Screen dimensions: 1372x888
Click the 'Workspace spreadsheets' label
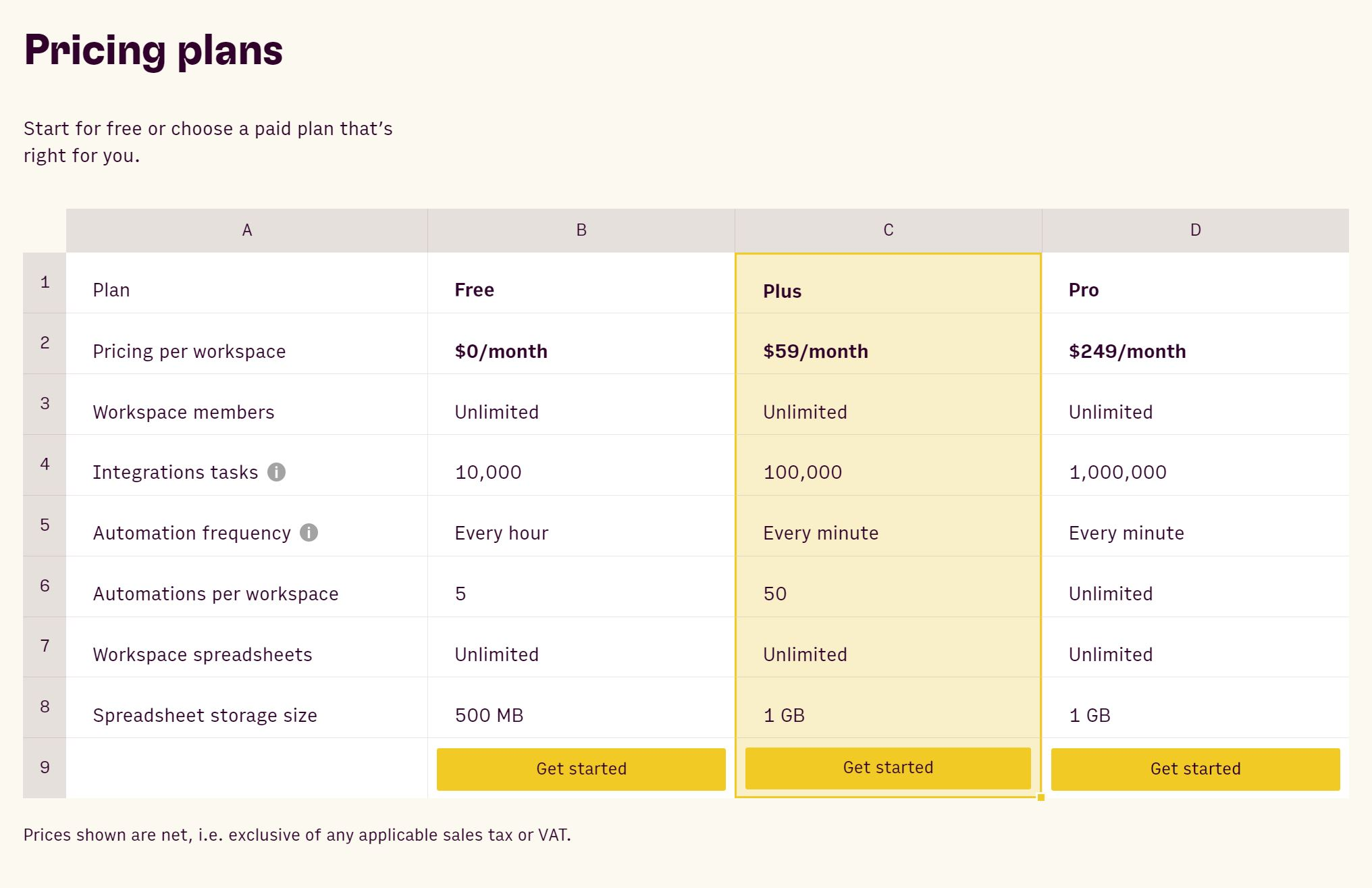tap(203, 655)
